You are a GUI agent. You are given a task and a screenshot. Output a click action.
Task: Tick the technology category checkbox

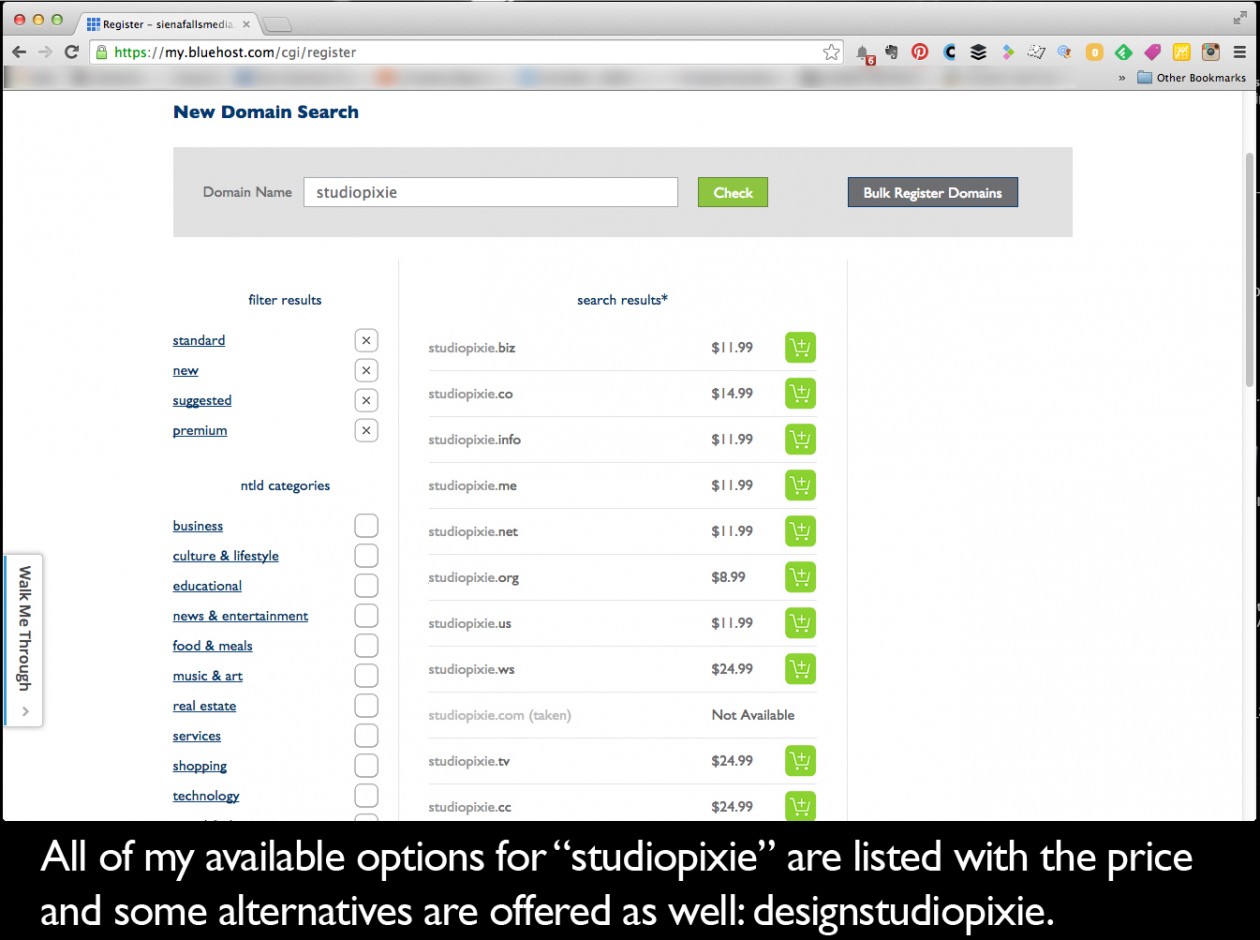point(366,796)
